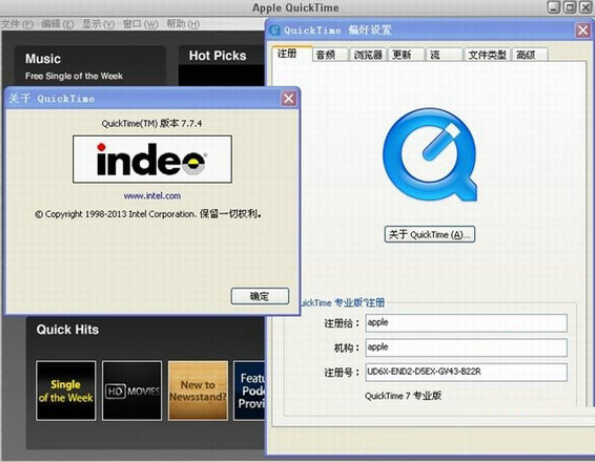Open the Single of the Week thumbnail
This screenshot has height=462, width=595.
click(x=66, y=390)
